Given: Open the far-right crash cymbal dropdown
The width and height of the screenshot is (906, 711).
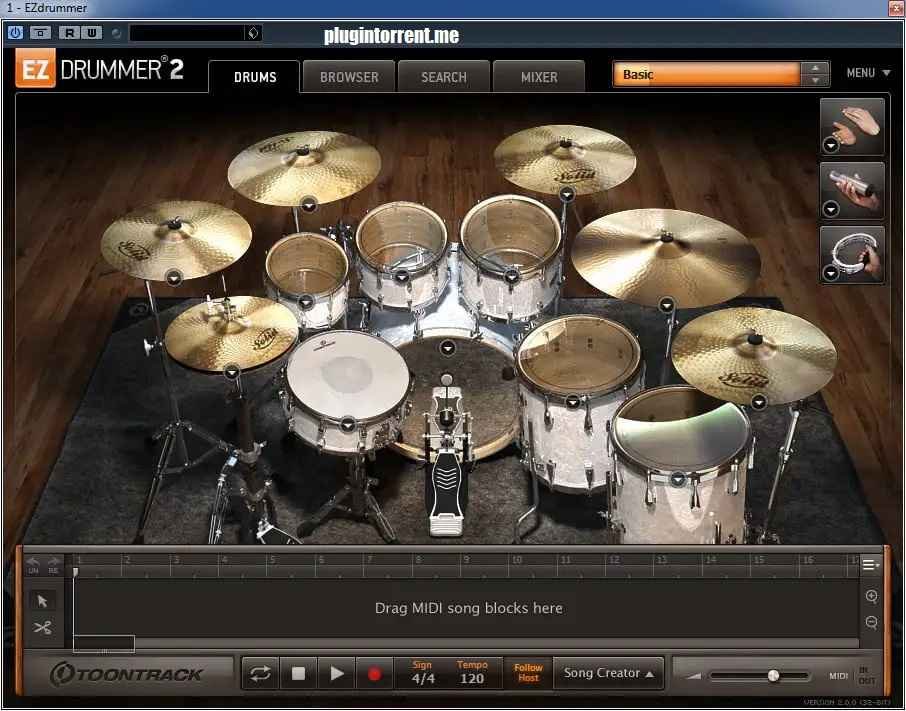Looking at the screenshot, I should [759, 401].
